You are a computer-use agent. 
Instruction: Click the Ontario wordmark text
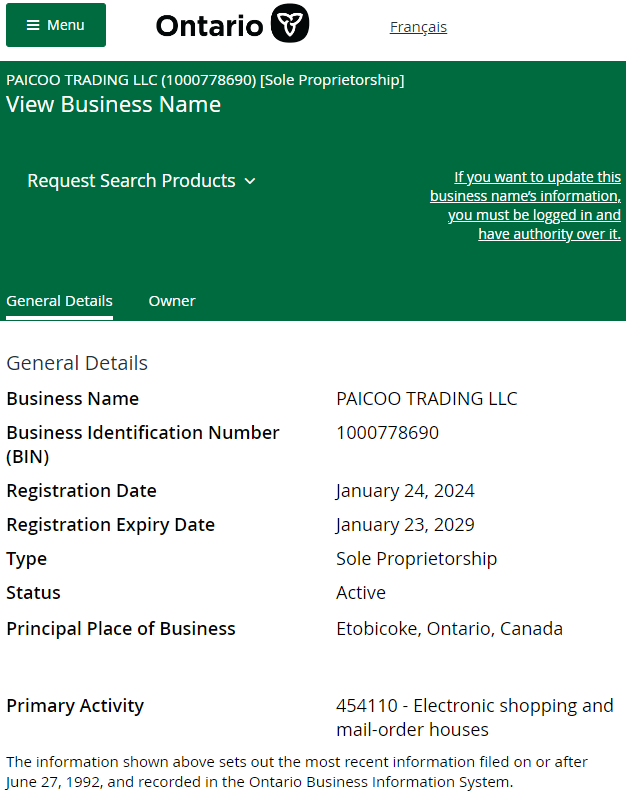(x=210, y=26)
